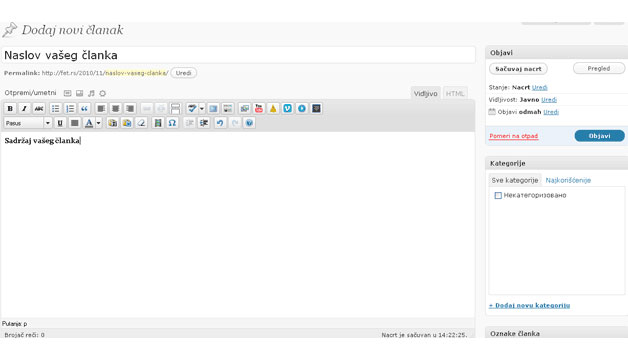Edit publish time Uredi link
The image size is (628, 361).
pos(551,112)
